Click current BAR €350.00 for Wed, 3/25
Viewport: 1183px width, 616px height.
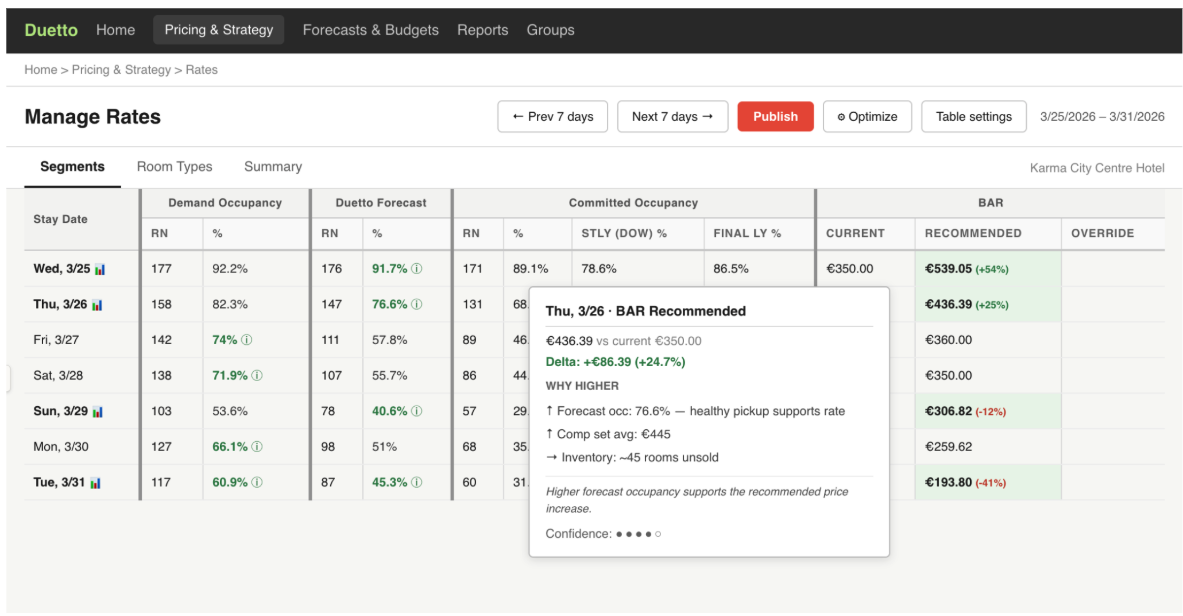850,269
